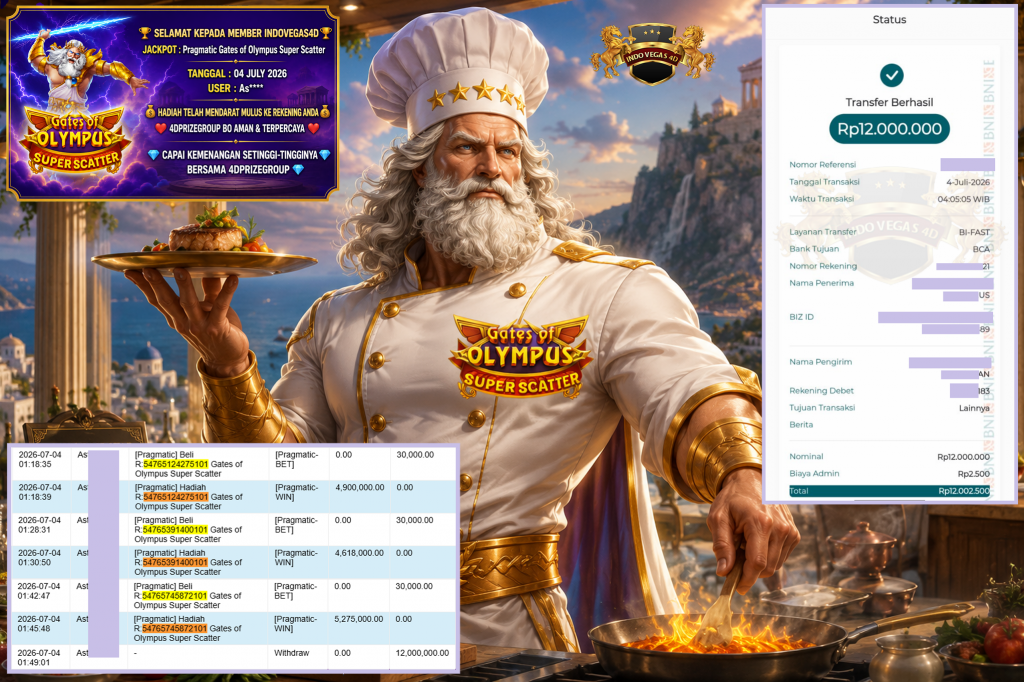
Task: Click the 2026-07-04 01:30:50 timestamp cell
Action: coord(40,557)
